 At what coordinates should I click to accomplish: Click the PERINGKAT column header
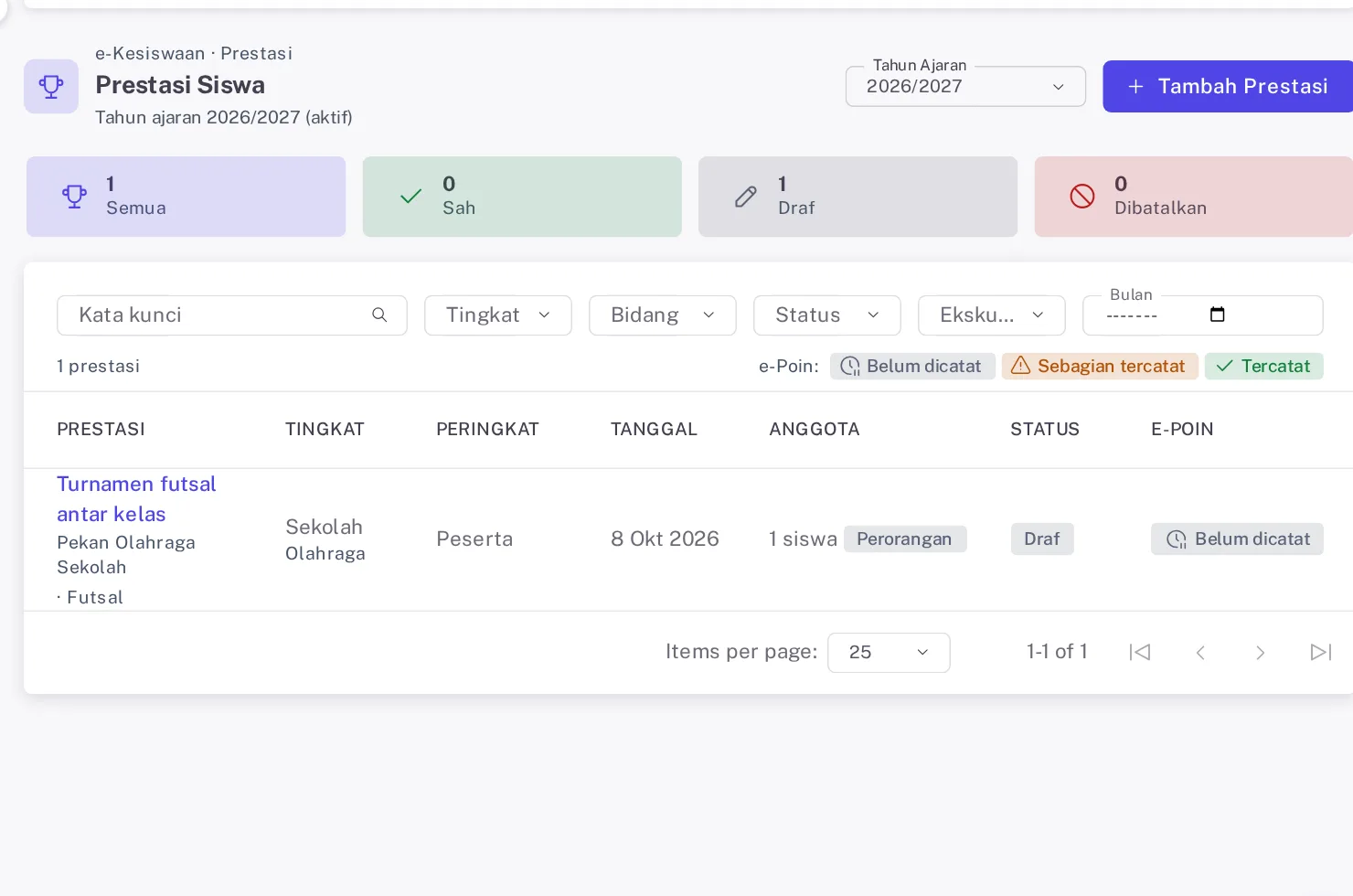point(487,430)
